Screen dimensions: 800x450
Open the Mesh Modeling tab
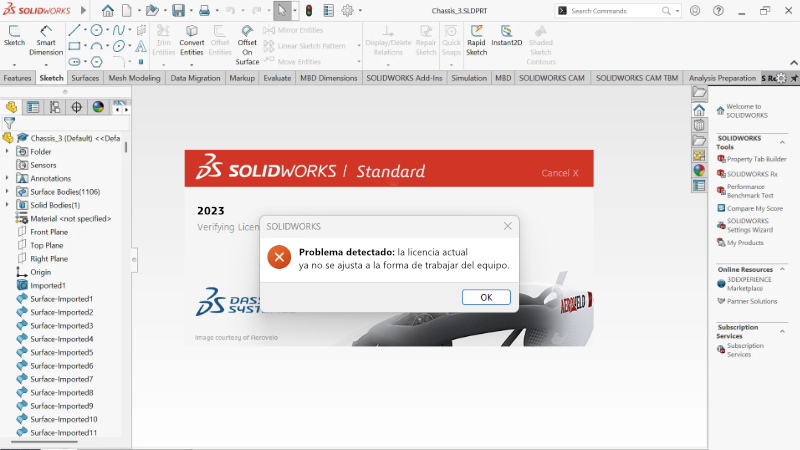(x=134, y=78)
